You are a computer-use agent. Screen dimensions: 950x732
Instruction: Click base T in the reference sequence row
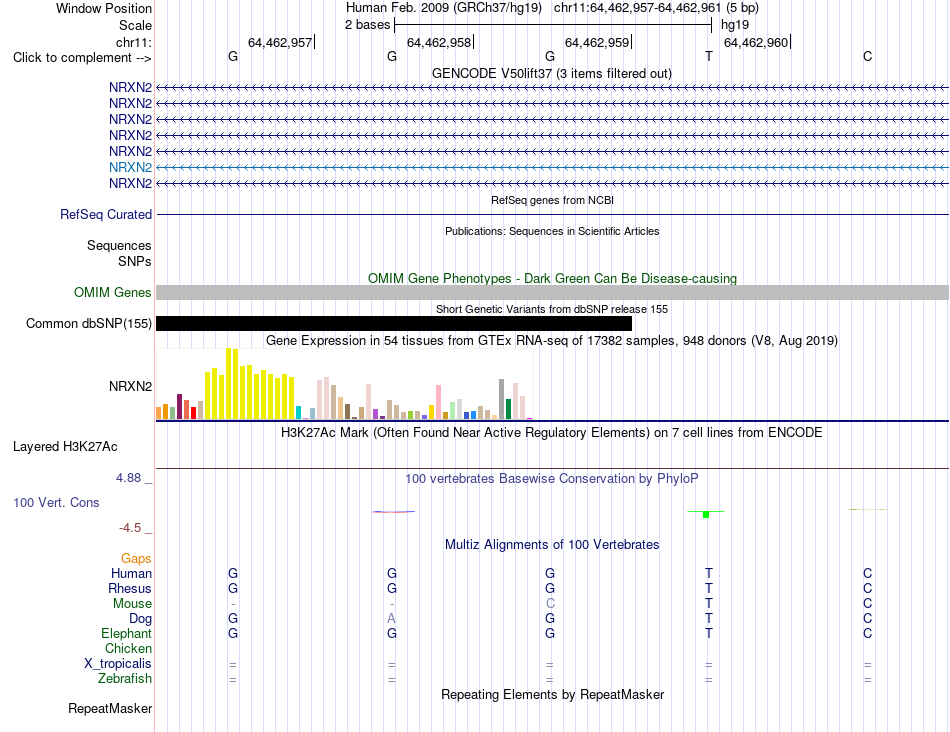(x=709, y=56)
